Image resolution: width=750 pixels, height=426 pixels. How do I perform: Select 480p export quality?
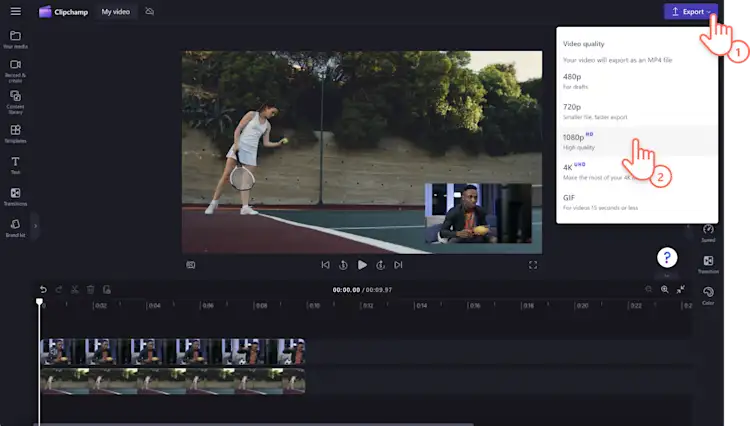point(637,81)
